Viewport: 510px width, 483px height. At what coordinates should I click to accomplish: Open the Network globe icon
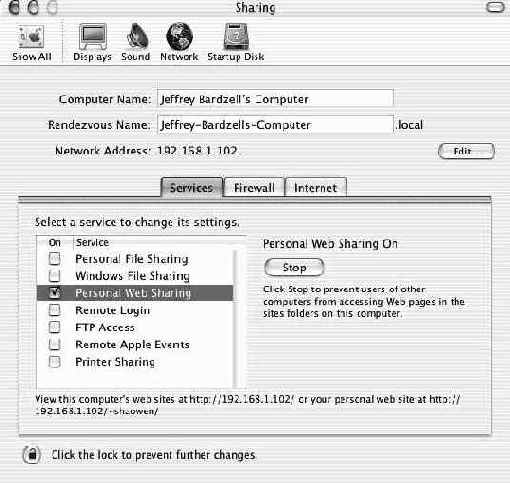[179, 37]
